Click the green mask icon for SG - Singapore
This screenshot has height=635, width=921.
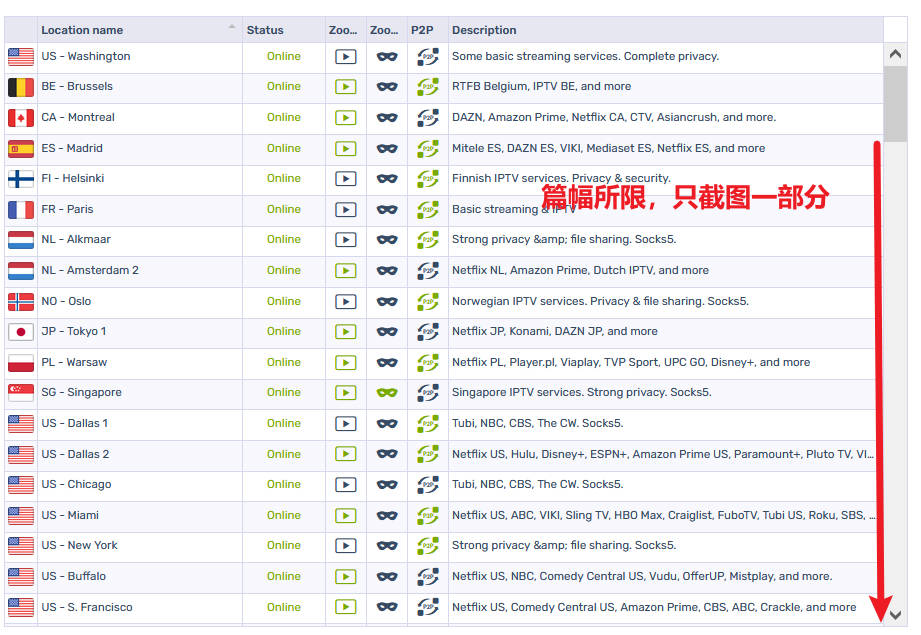(x=387, y=393)
